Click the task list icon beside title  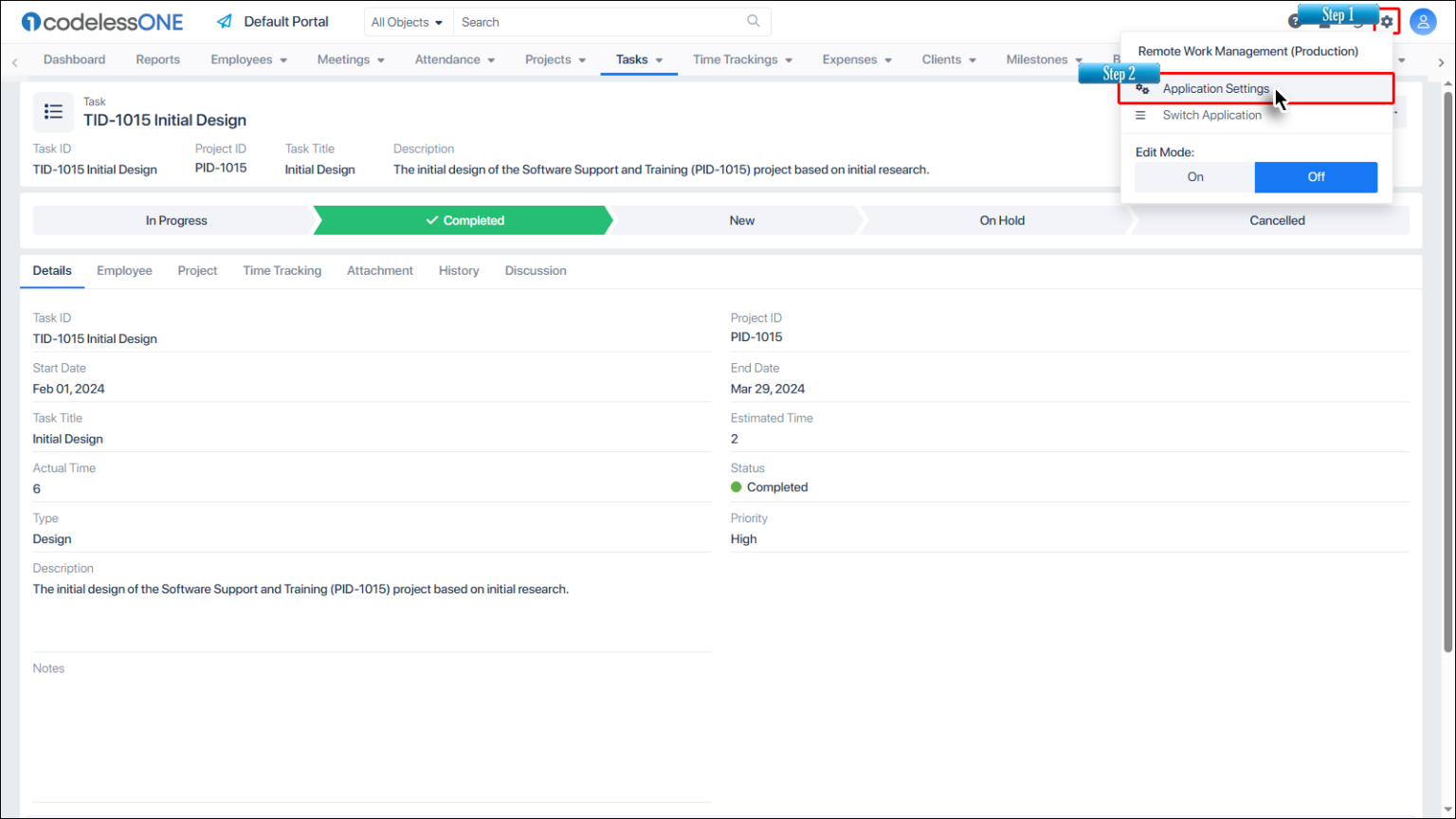[x=54, y=112]
